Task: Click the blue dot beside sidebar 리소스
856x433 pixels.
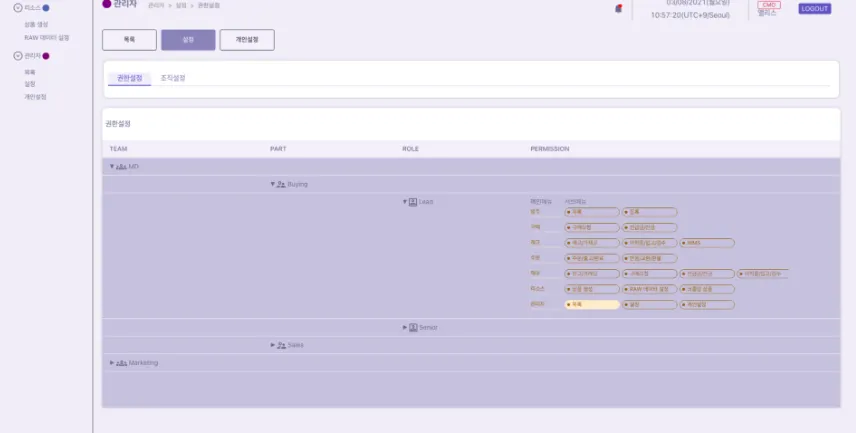Action: coord(46,8)
